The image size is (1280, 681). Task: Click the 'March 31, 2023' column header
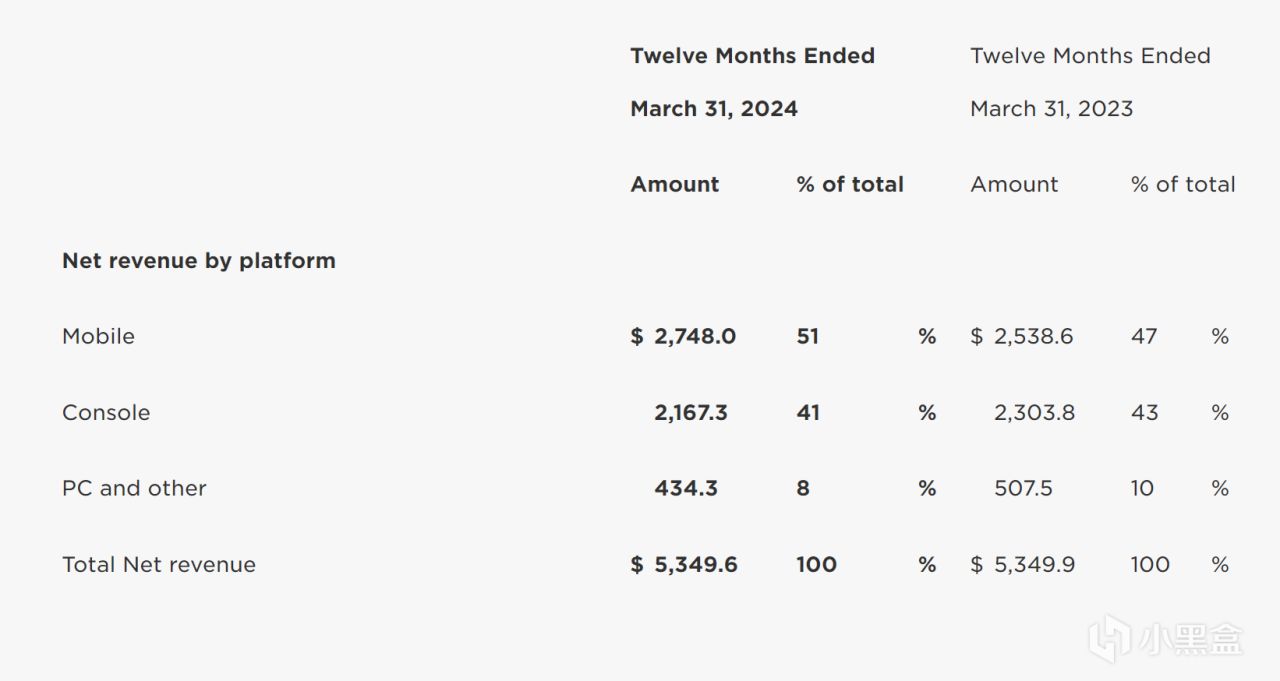point(1051,109)
